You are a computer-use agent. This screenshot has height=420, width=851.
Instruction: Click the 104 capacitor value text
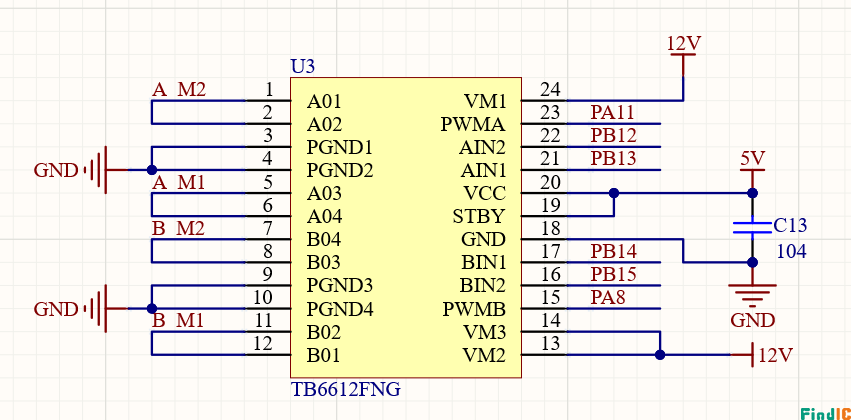791,251
